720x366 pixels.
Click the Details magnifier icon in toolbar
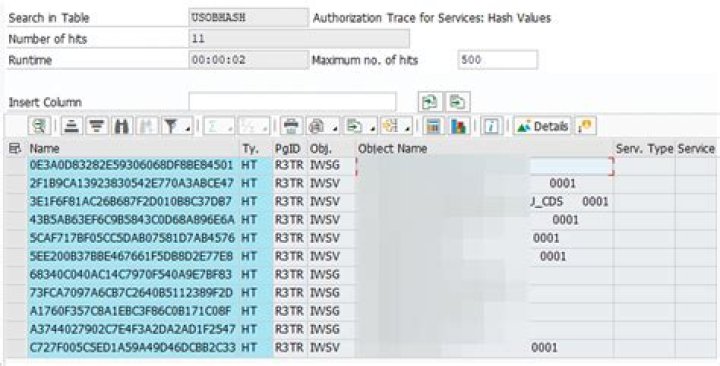point(39,126)
